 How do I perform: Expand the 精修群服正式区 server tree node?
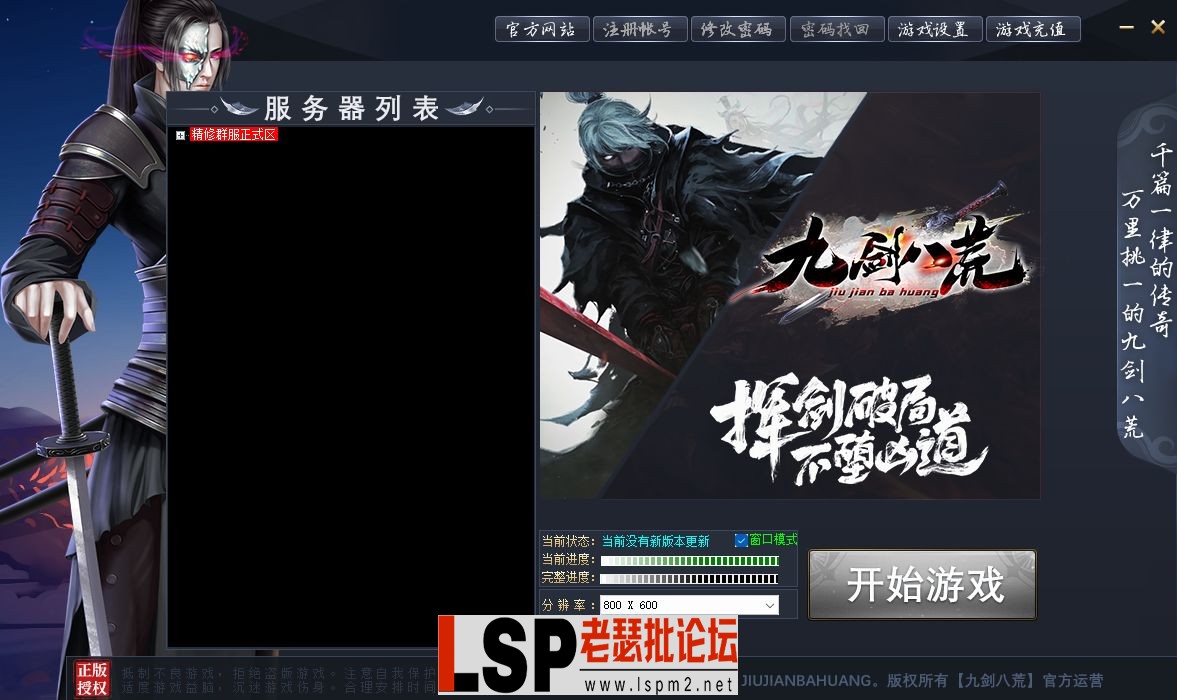click(x=180, y=136)
